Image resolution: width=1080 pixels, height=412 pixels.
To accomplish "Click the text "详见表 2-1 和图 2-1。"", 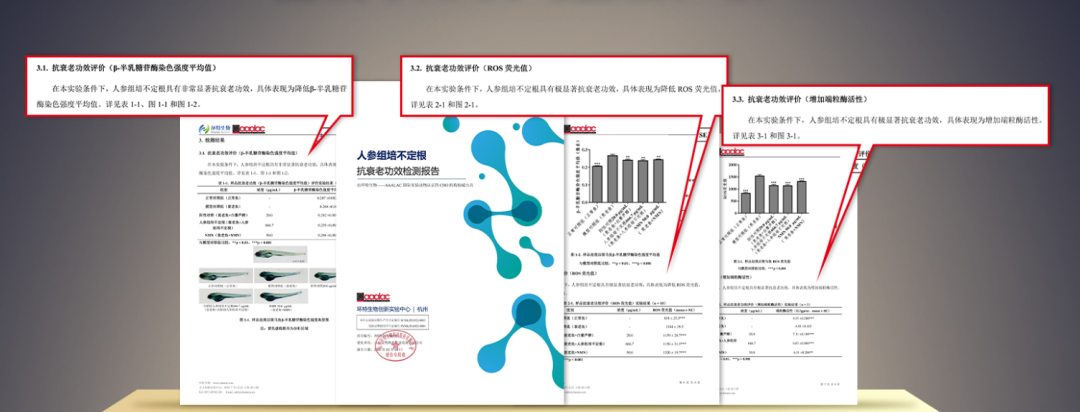I will click(x=444, y=105).
